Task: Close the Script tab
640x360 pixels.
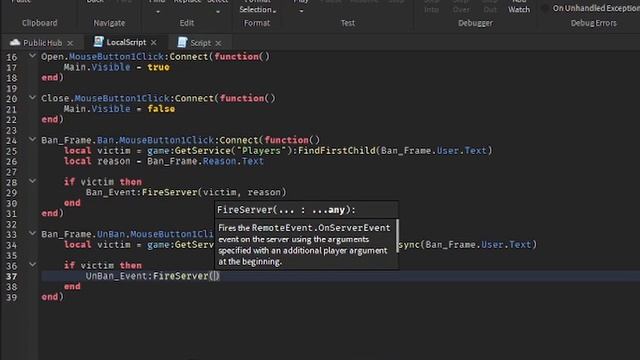Action: (218, 43)
